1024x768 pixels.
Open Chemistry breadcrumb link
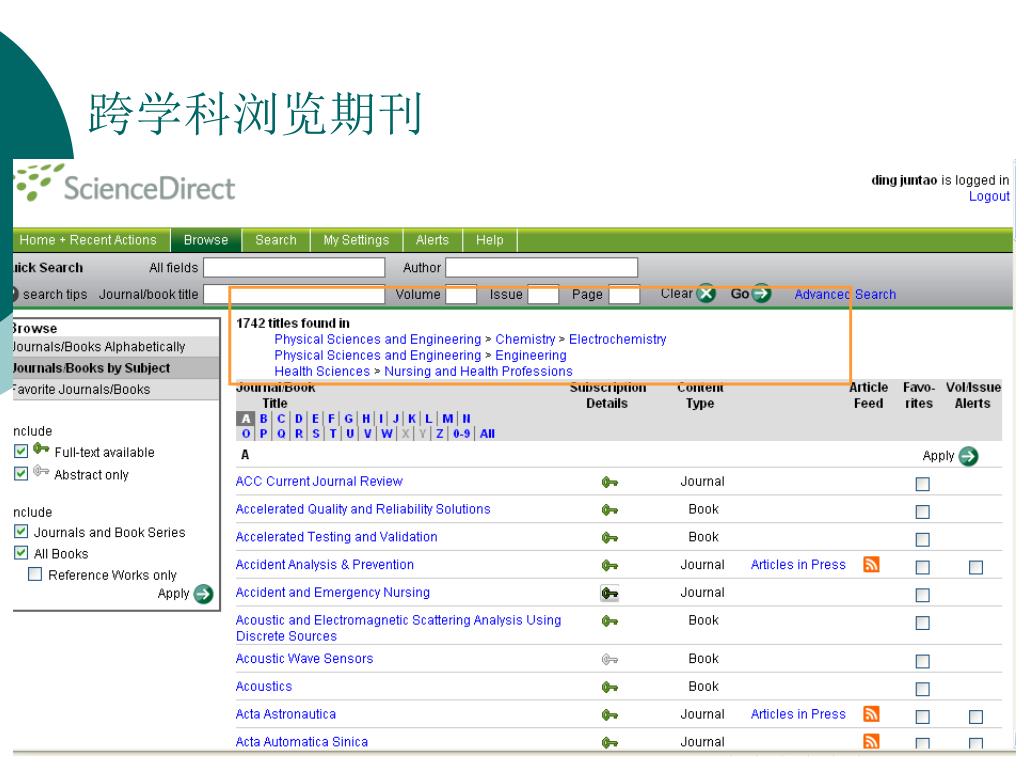pos(525,340)
